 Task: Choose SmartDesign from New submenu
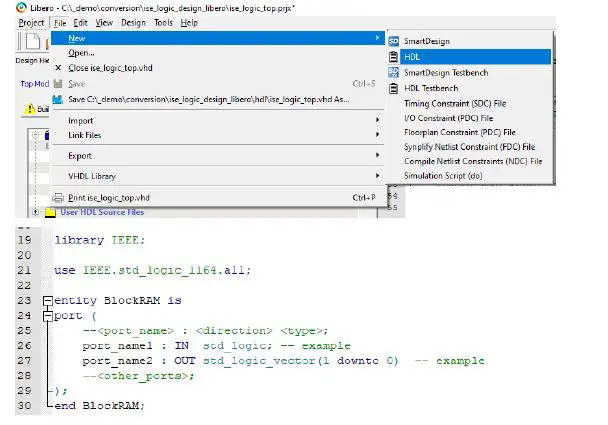(x=470, y=41)
